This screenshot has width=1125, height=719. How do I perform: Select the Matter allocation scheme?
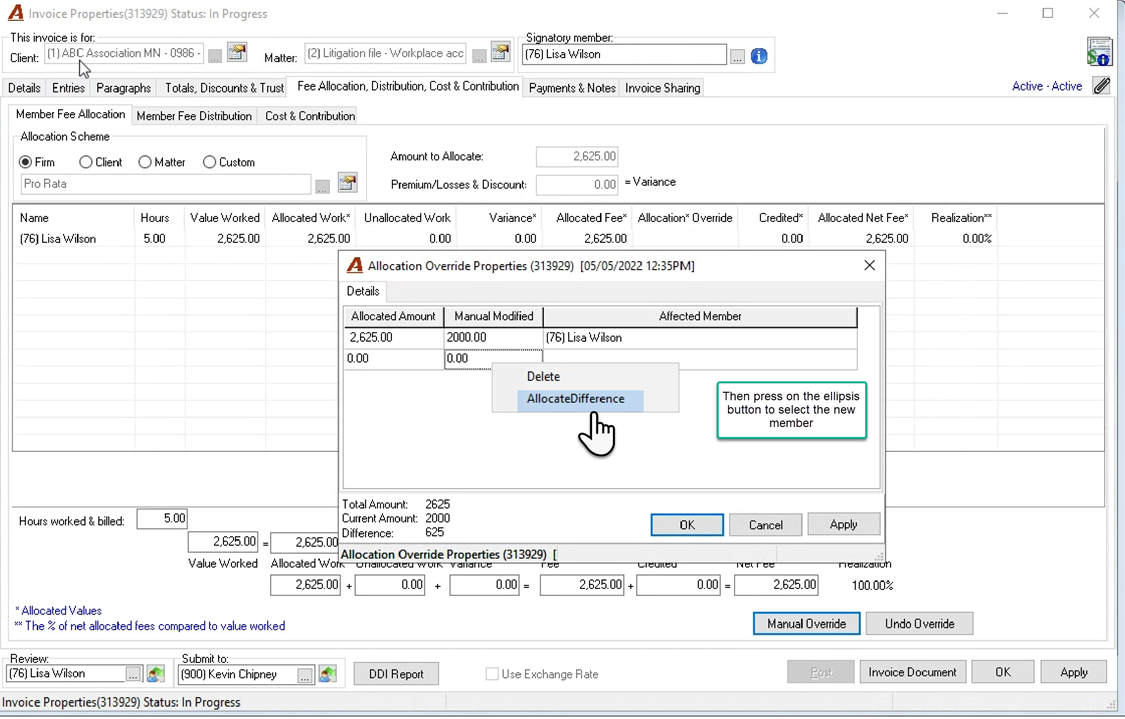click(x=145, y=162)
